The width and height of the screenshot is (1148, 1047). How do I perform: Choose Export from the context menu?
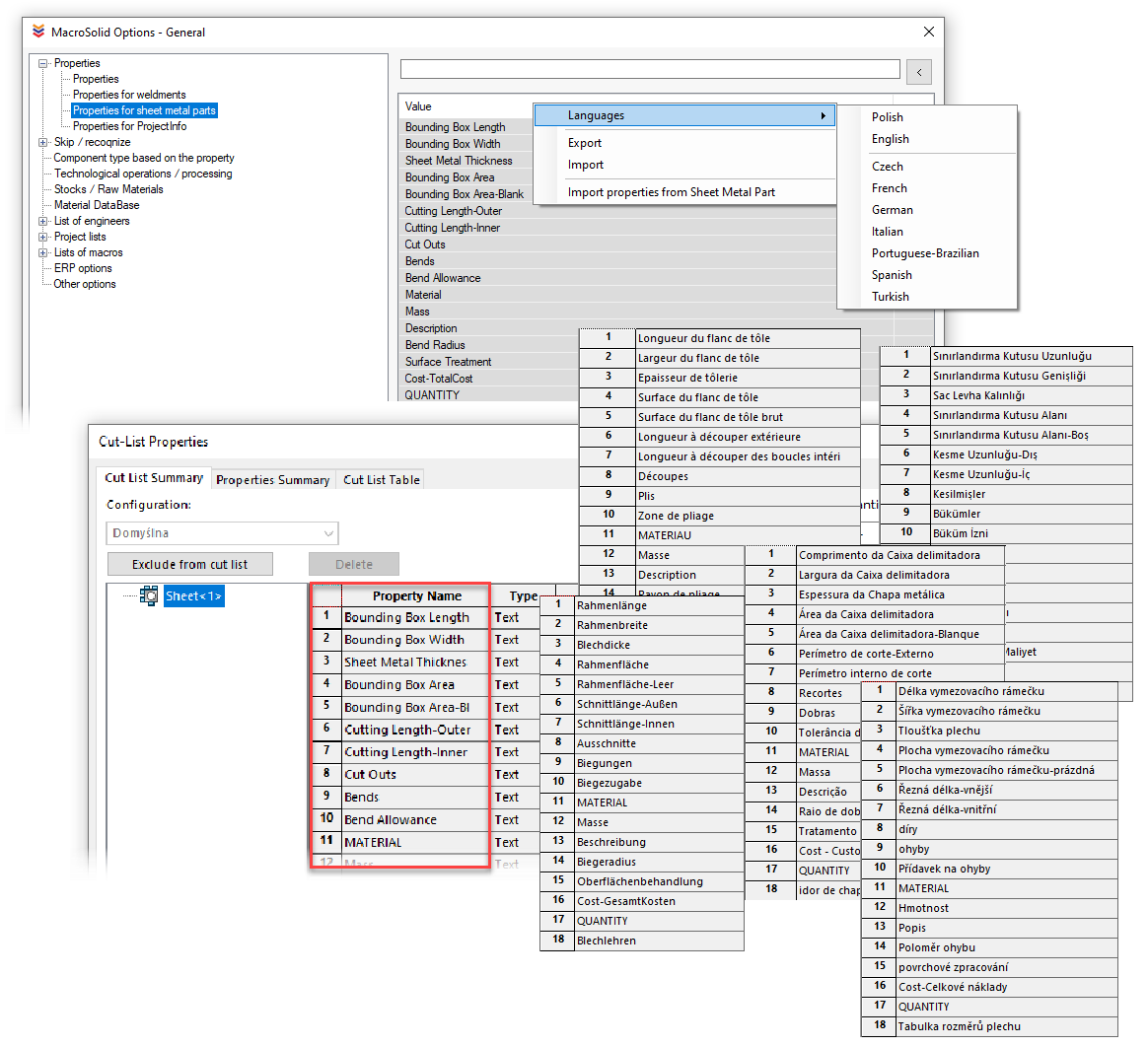tap(584, 143)
